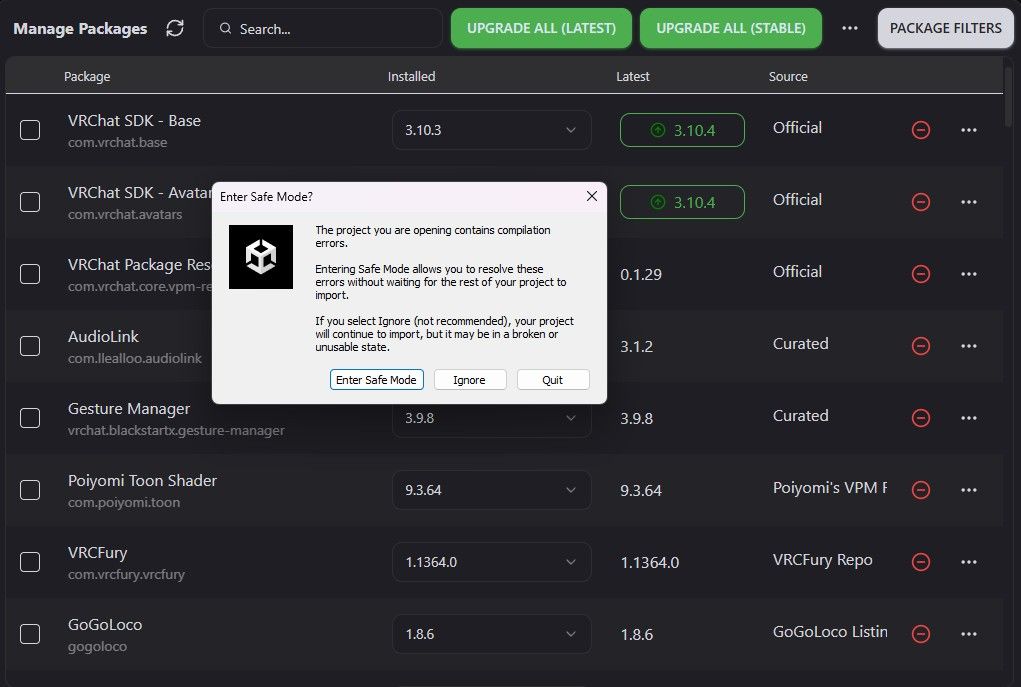1021x687 pixels.
Task: Open more options for VRChat SDK - Avatars
Action: [969, 202]
